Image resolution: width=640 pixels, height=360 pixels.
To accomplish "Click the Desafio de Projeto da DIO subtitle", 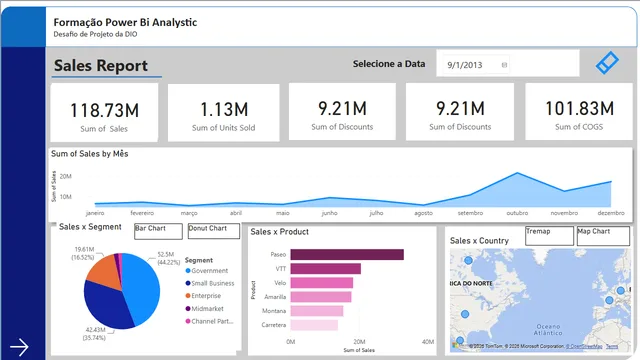I will (x=95, y=34).
